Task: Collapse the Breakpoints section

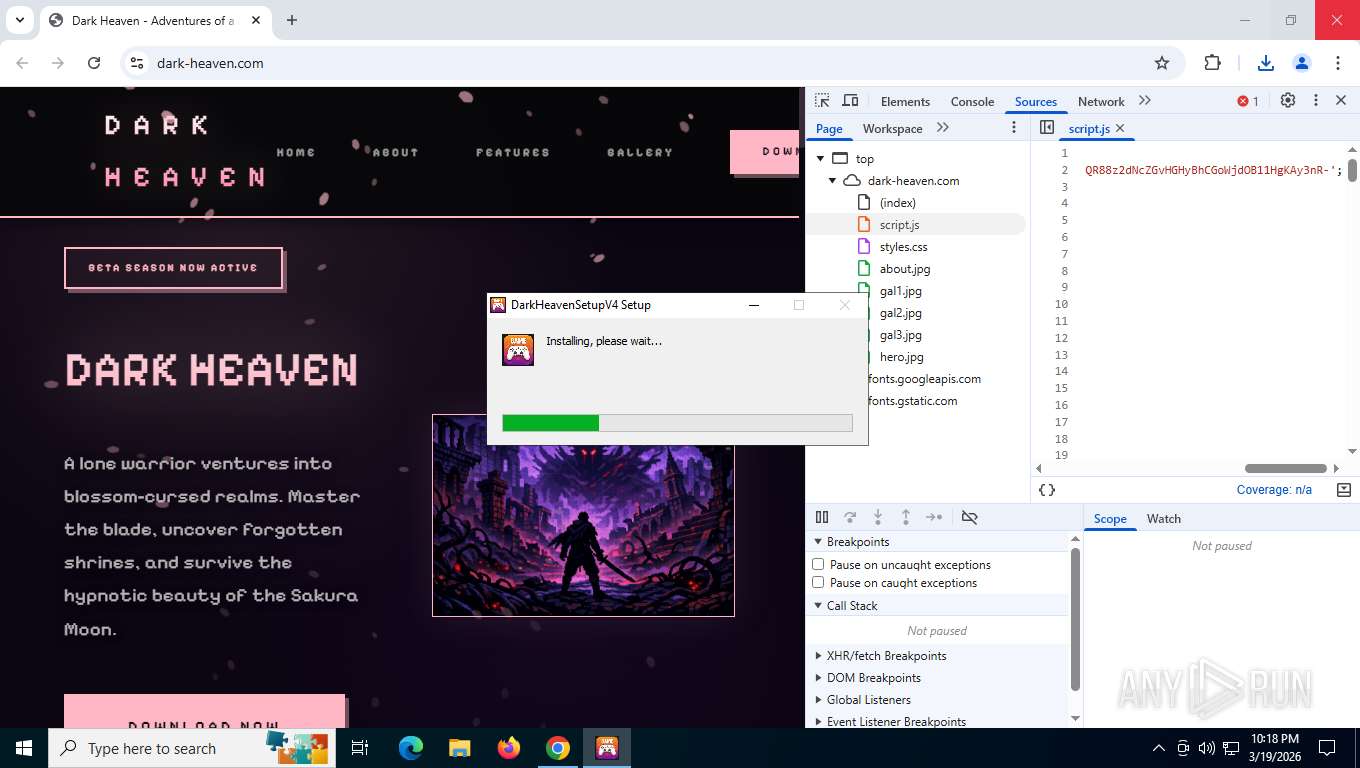Action: click(x=818, y=542)
